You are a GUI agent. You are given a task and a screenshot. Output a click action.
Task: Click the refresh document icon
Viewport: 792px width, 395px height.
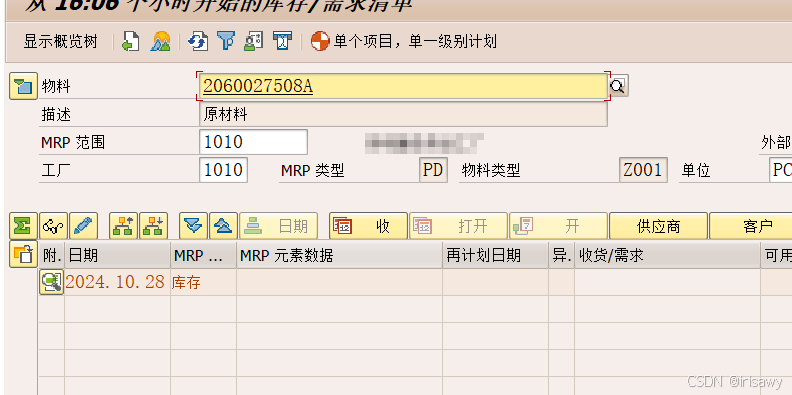click(198, 41)
